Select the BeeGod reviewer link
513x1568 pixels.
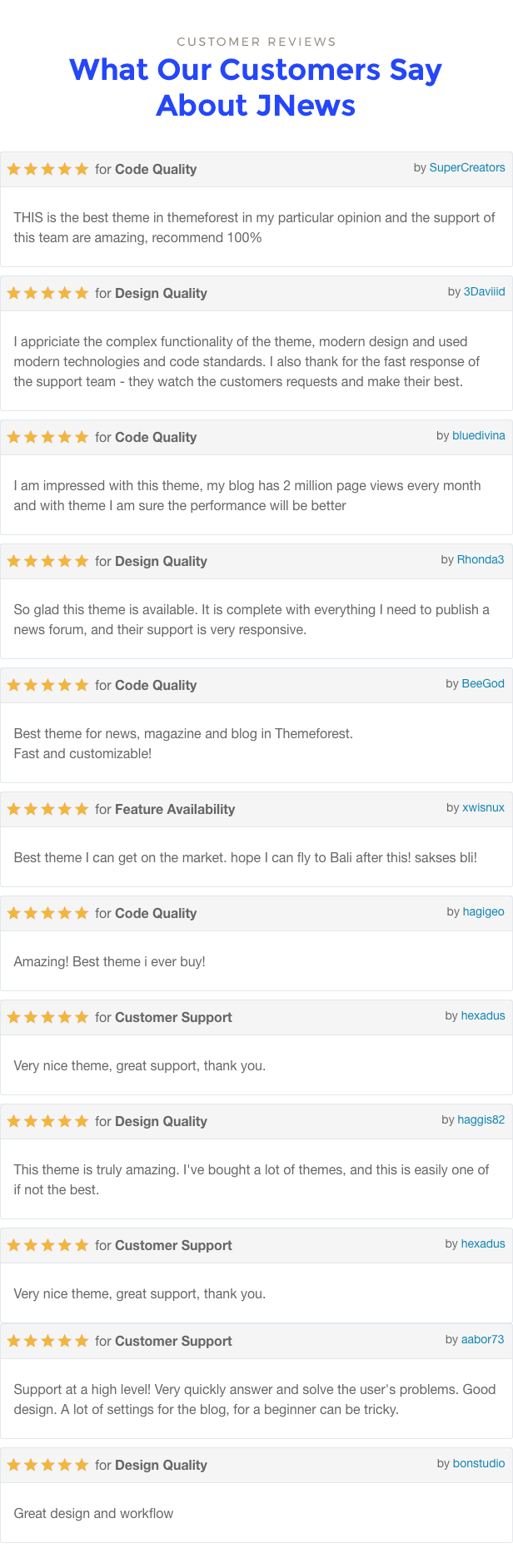483,683
